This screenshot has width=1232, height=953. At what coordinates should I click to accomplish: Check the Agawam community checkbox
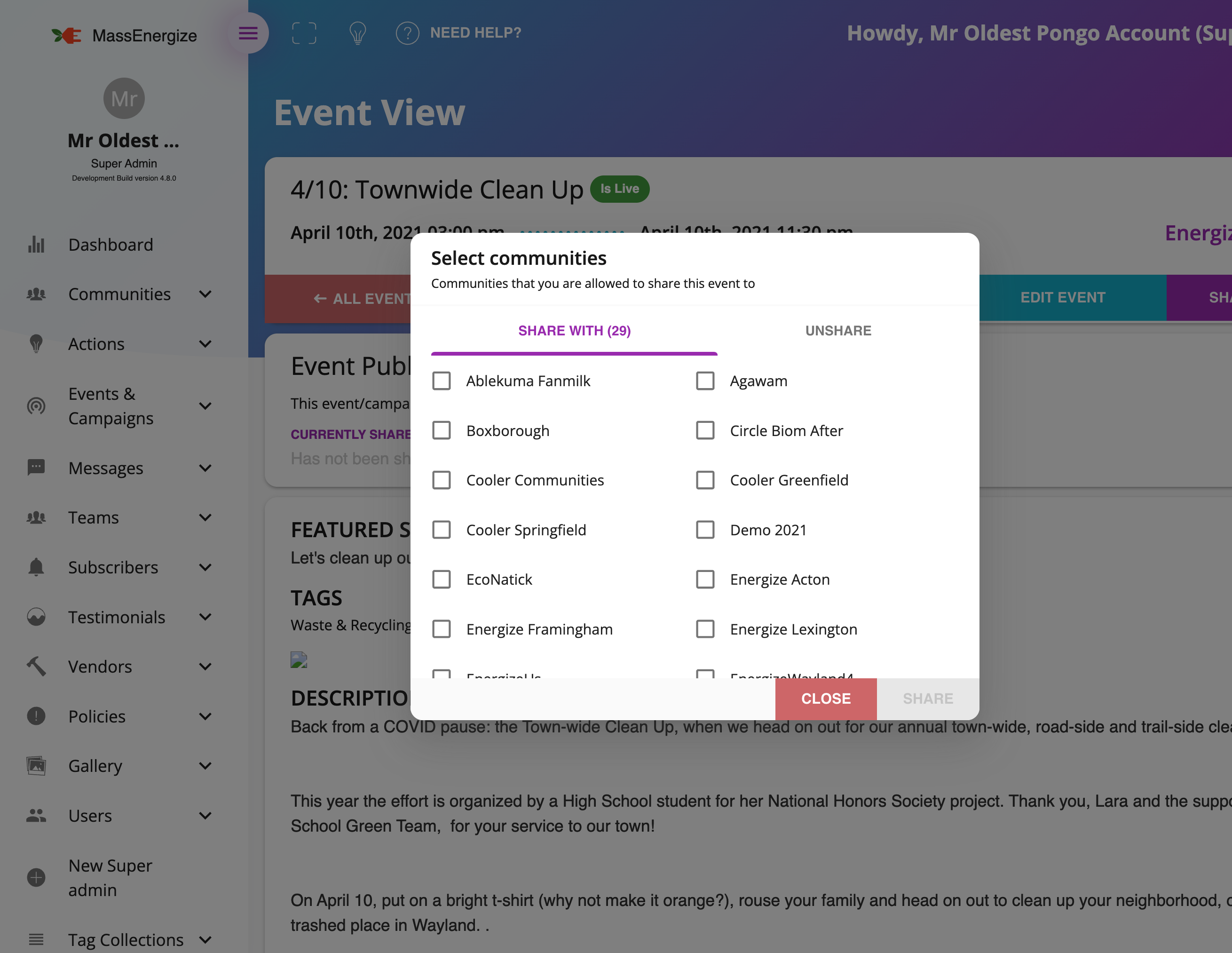(705, 381)
